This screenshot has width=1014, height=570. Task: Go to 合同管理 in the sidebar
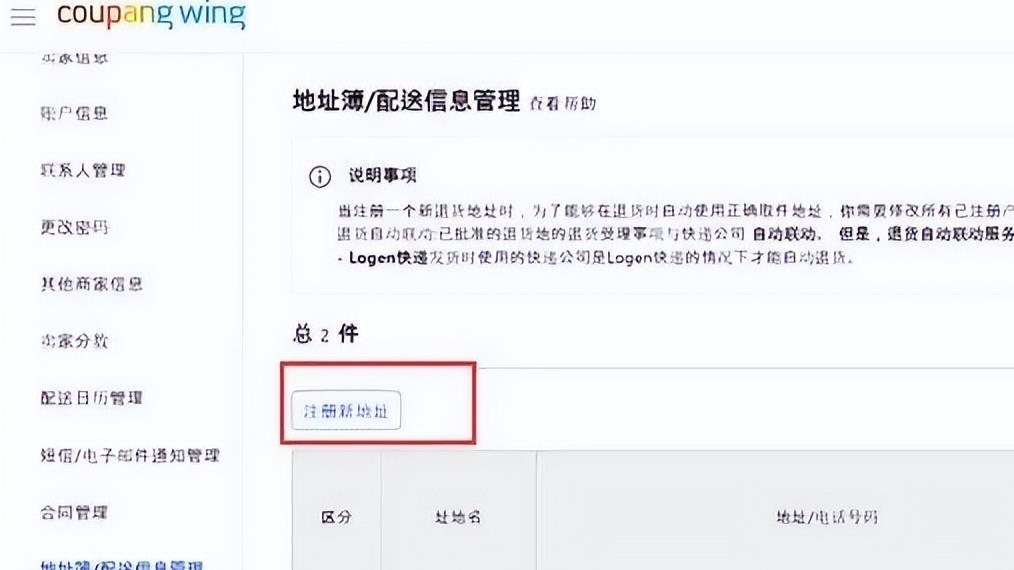pos(74,513)
